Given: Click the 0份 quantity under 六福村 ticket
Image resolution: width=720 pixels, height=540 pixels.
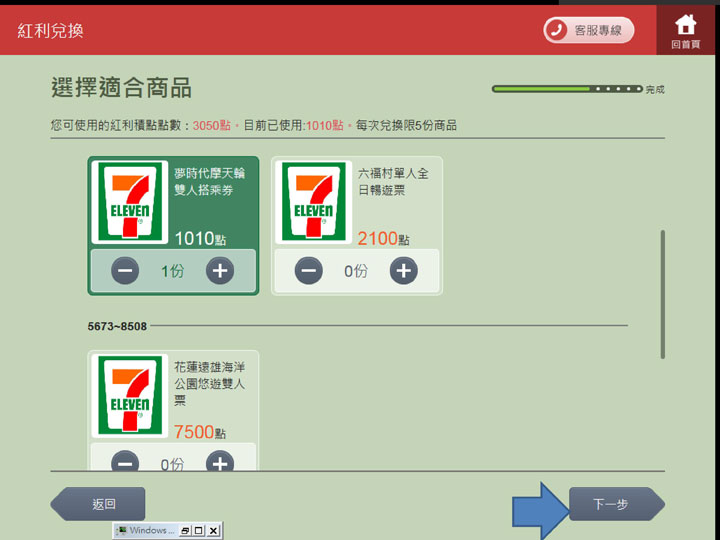Looking at the screenshot, I should click(356, 271).
